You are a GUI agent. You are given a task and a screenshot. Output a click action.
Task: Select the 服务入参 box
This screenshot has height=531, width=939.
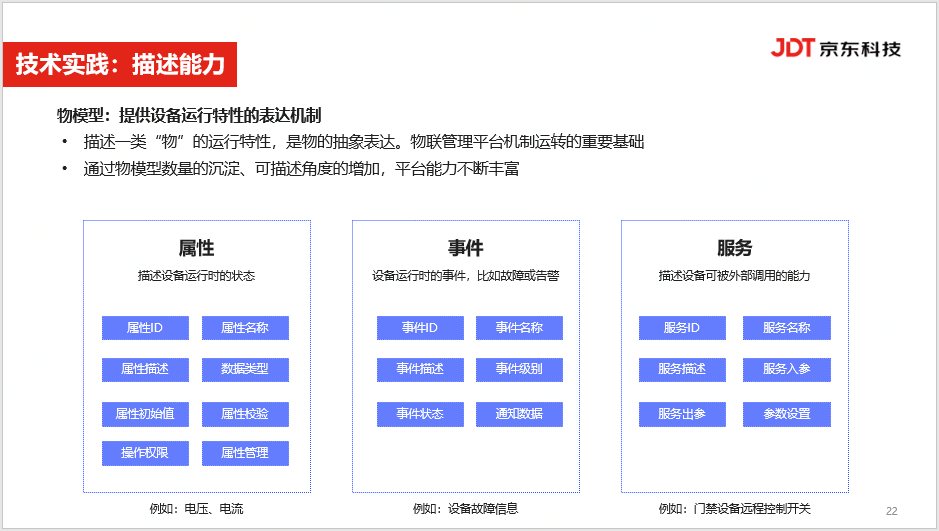[787, 369]
